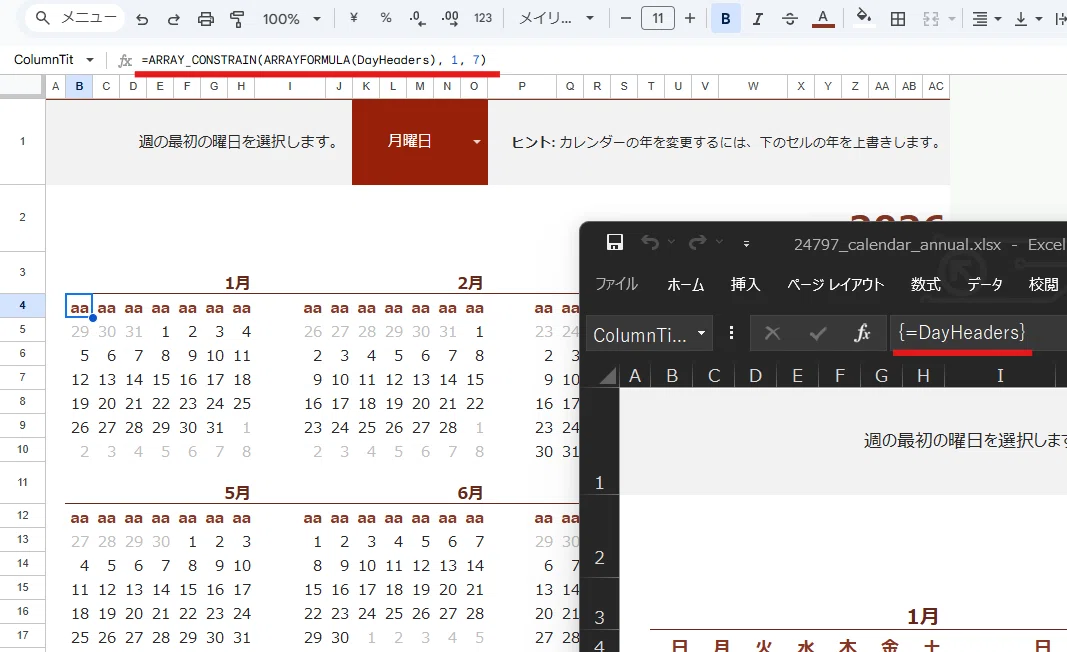
Task: Switch to Excel ページ レイアウト tab
Action: point(836,284)
